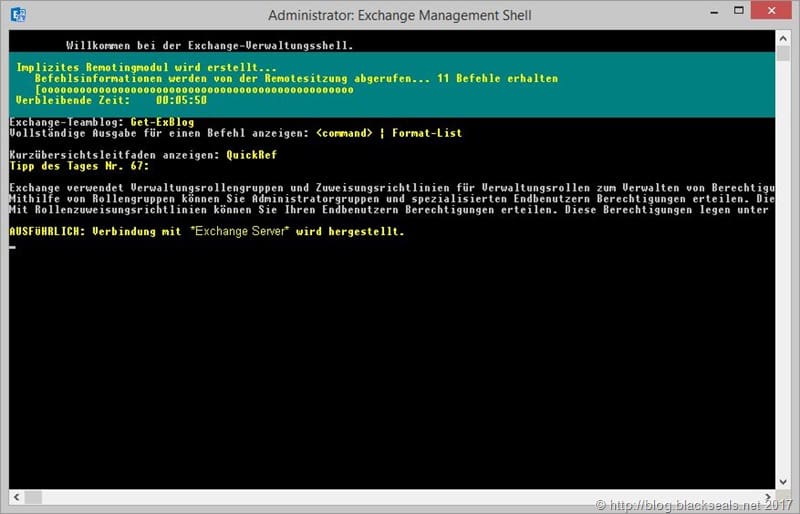Screen dimensions: 800x514
Task: Click the line starting 'Exchange verwendet Verwaltungsrollengruppen'
Action: click(x=392, y=188)
